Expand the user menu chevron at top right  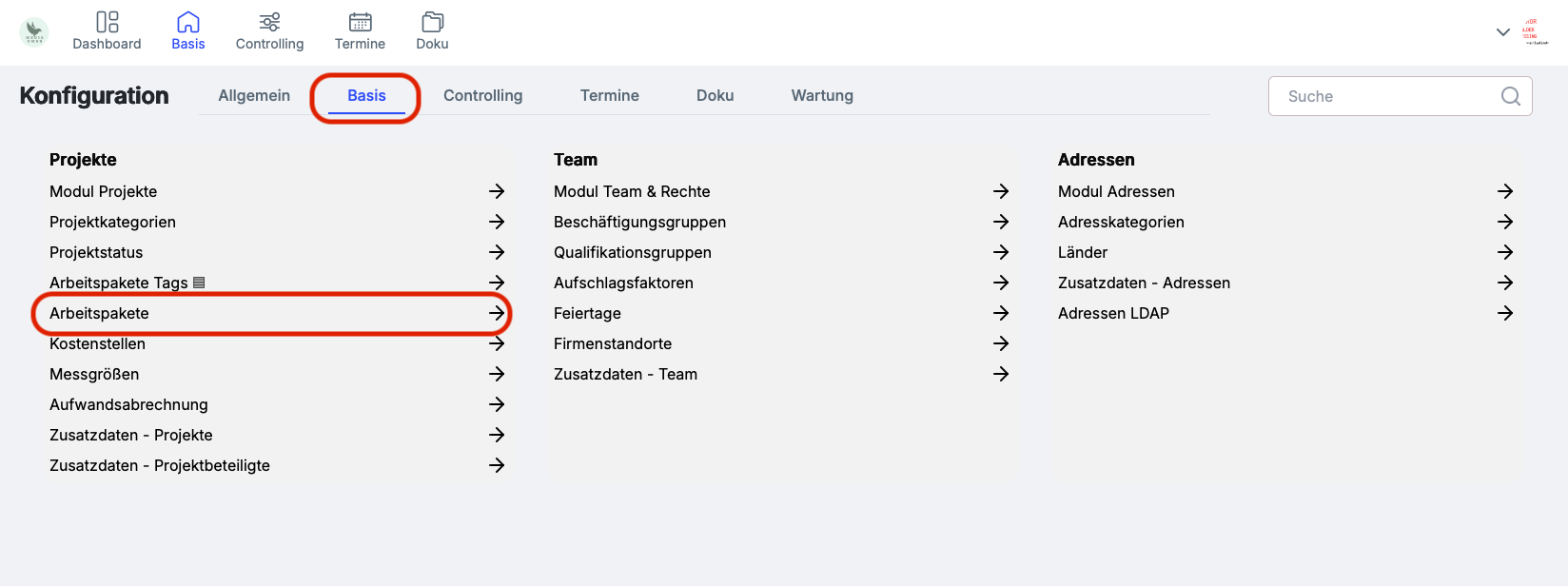(1503, 32)
